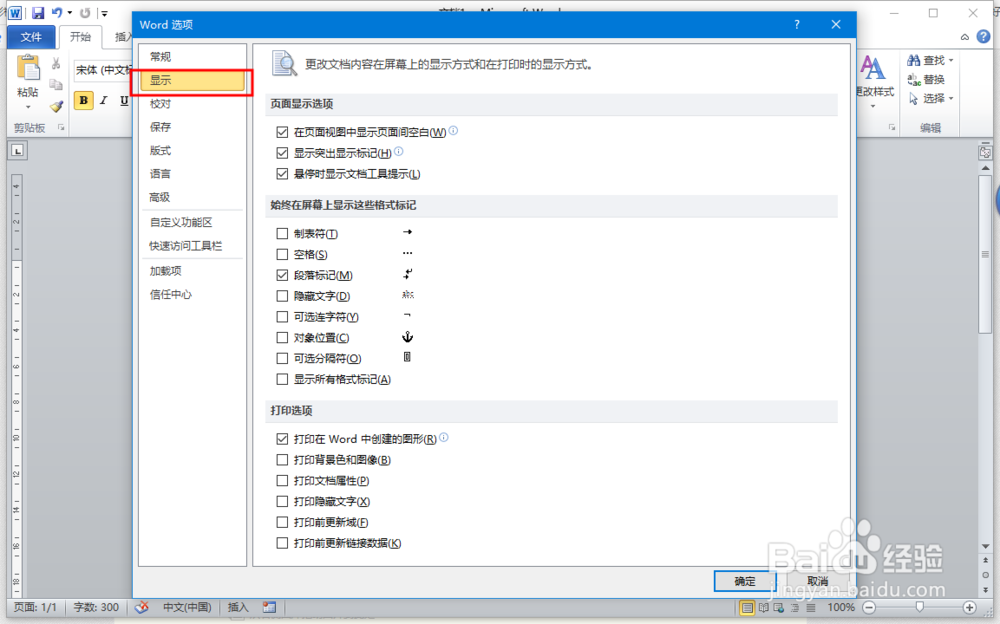This screenshot has width=1000, height=624.
Task: Open the Undo history dropdown arrow
Action: point(70,13)
